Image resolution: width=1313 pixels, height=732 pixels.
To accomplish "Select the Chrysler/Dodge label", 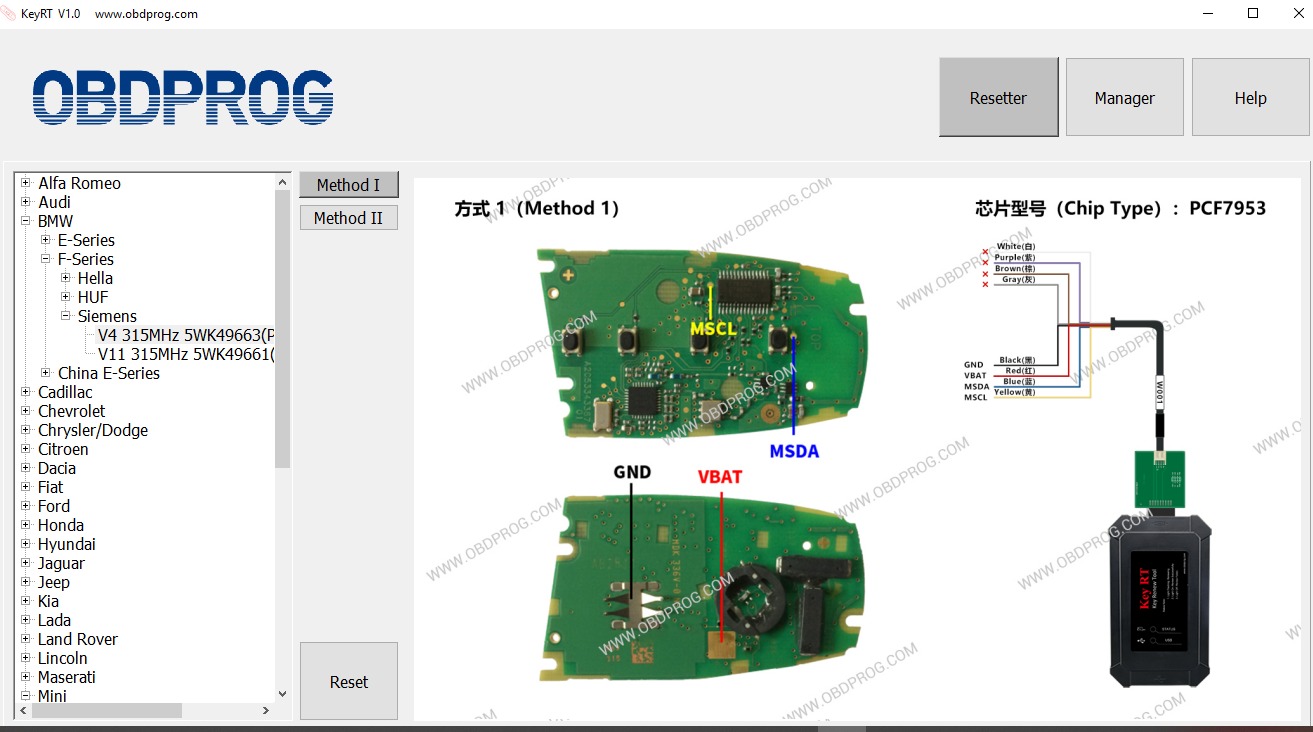I will (x=93, y=430).
